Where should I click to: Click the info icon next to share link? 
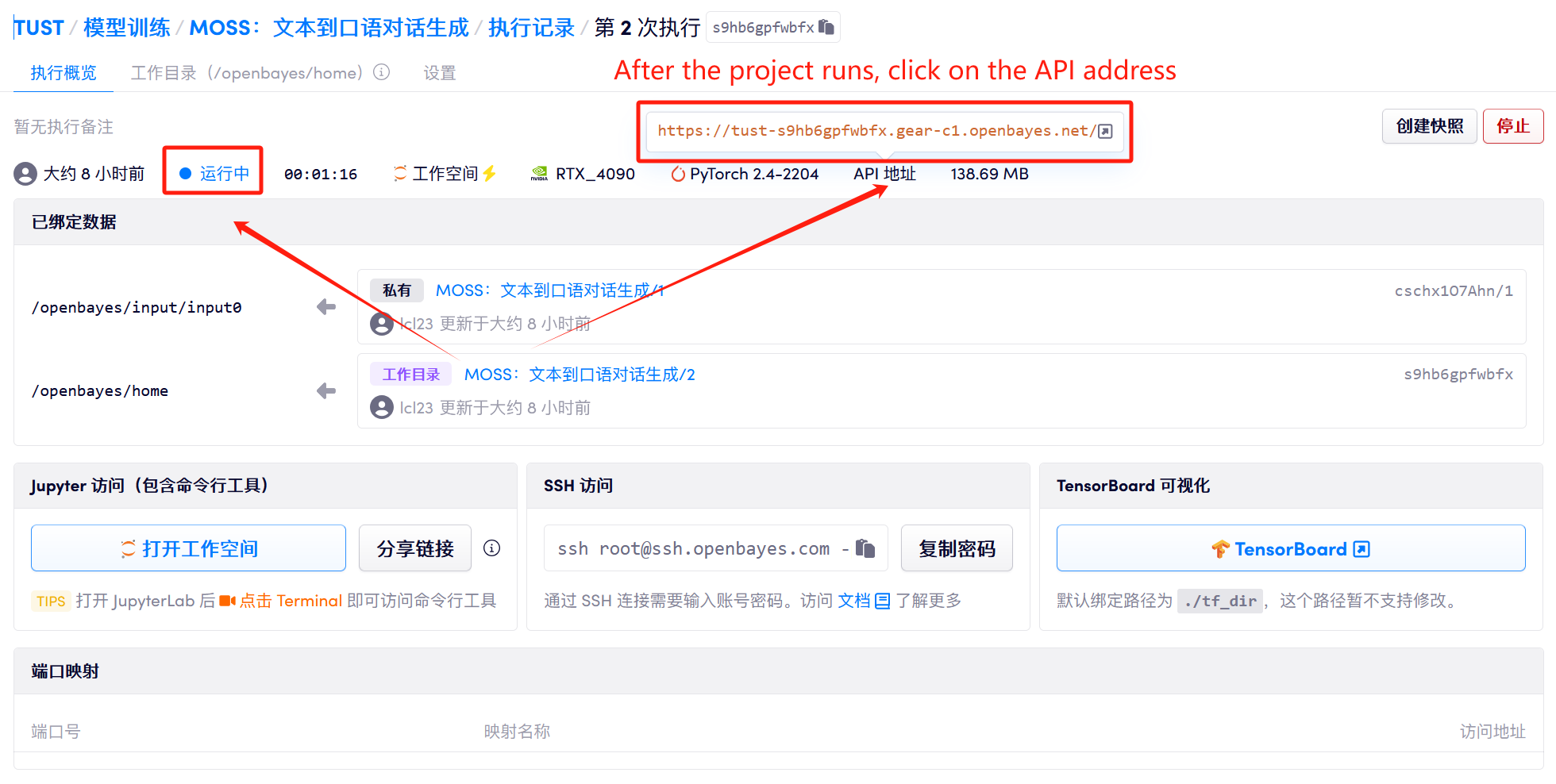coord(491,548)
